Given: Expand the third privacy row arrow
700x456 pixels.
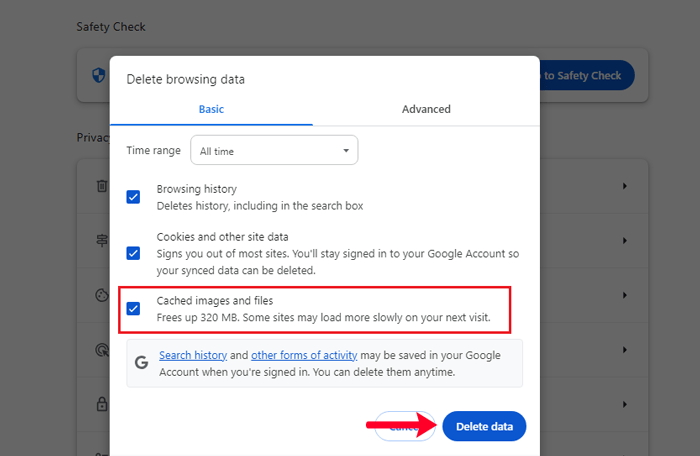Looking at the screenshot, I should (625, 296).
